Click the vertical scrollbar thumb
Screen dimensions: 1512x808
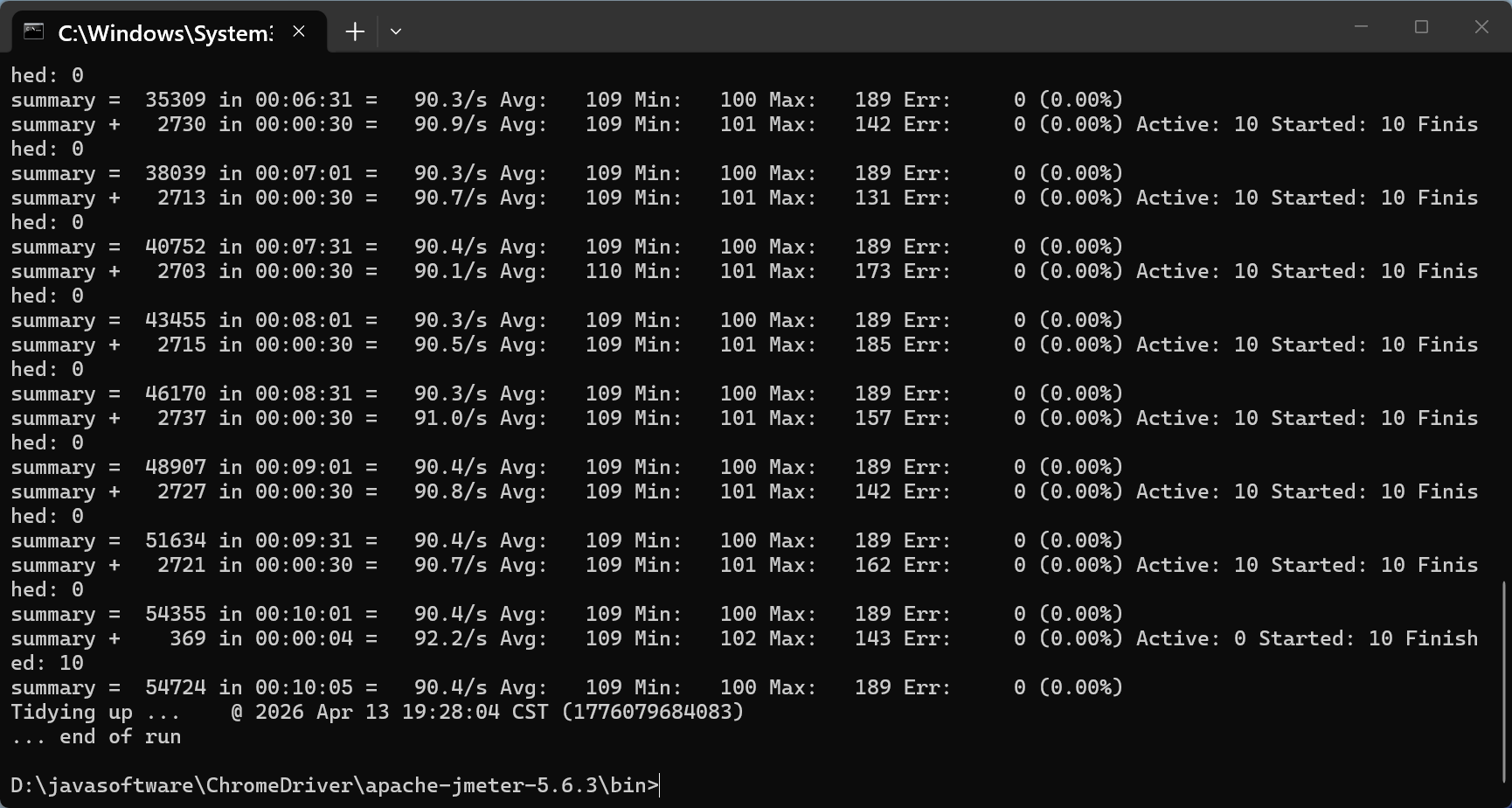pos(1504,681)
